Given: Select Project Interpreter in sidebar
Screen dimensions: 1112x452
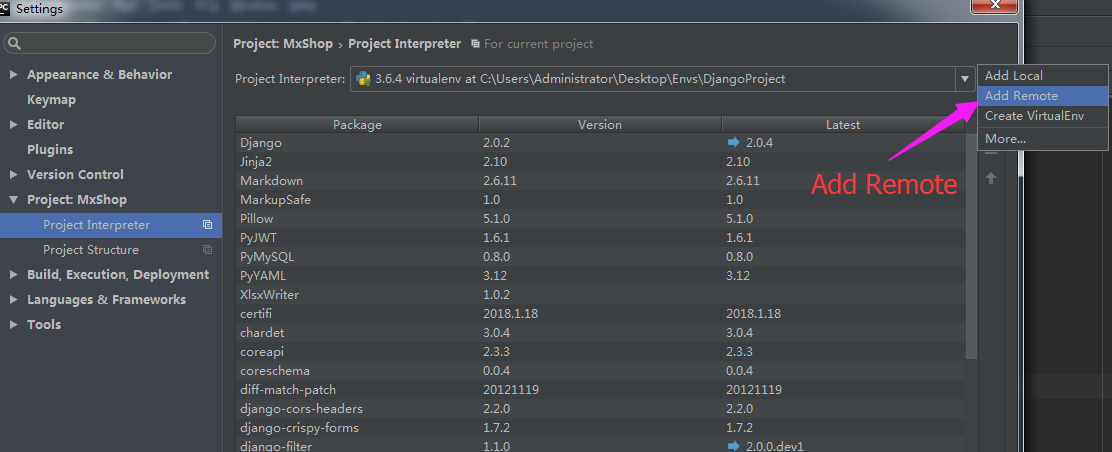Looking at the screenshot, I should (111, 225).
